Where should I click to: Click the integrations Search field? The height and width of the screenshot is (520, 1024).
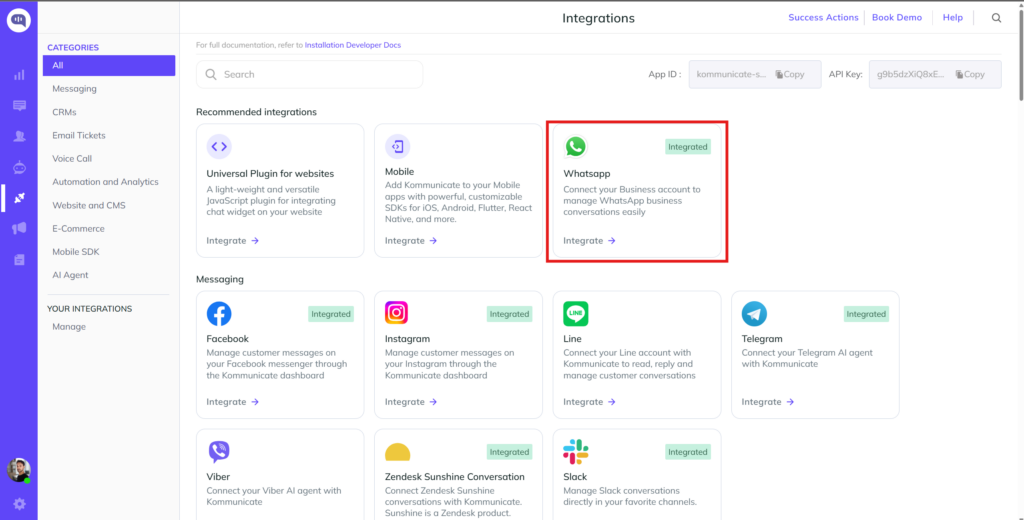pos(310,74)
